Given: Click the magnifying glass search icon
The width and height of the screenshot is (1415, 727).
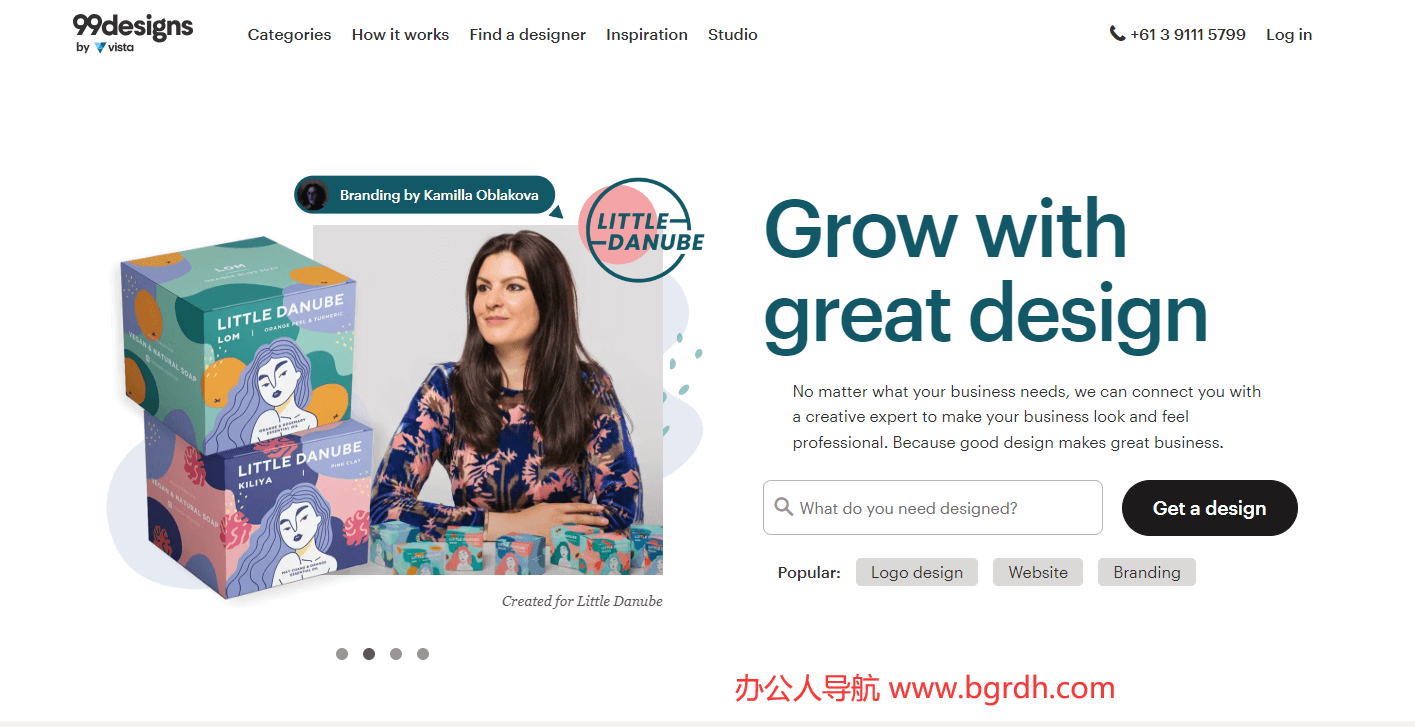Looking at the screenshot, I should [783, 507].
